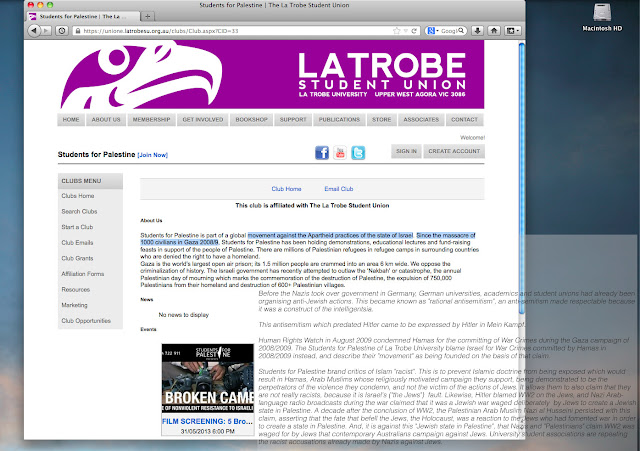This screenshot has height=451, width=640.
Task: Click the SIGN IN button
Action: click(x=406, y=151)
